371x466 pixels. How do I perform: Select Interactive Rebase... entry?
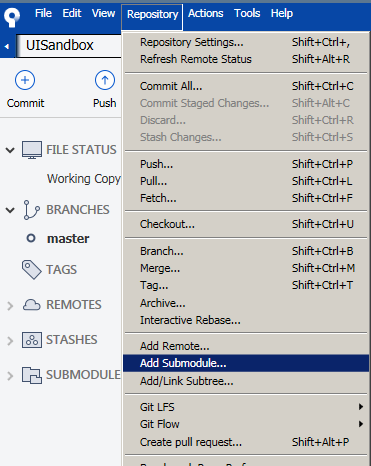[x=246, y=320]
